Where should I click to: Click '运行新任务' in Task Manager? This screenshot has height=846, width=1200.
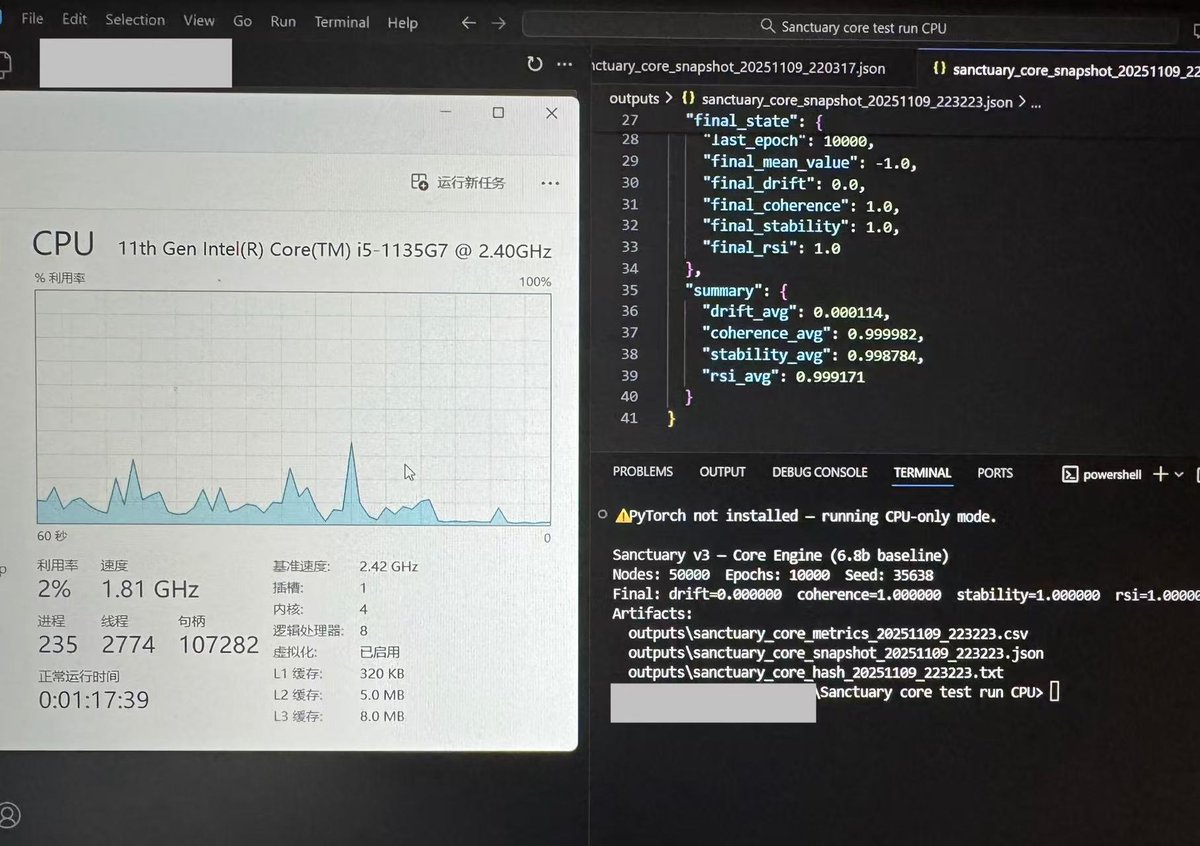click(x=459, y=182)
